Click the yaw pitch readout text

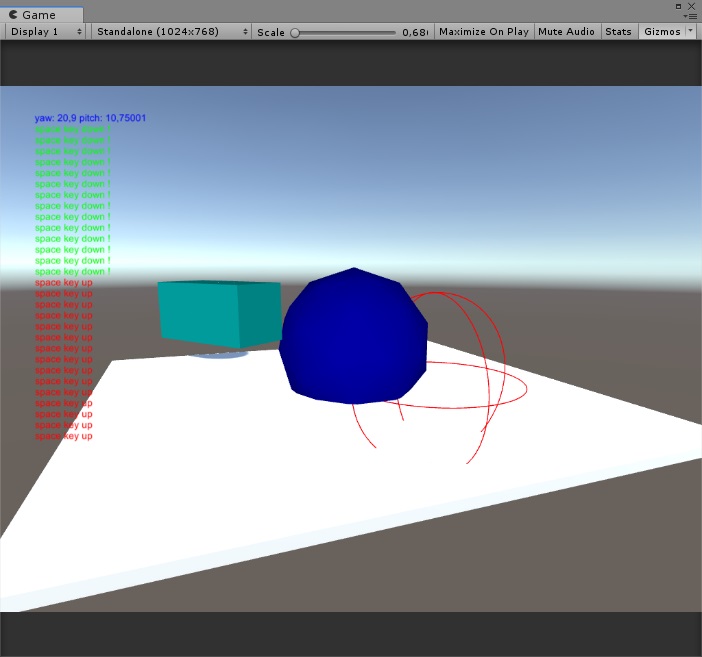[x=90, y=118]
